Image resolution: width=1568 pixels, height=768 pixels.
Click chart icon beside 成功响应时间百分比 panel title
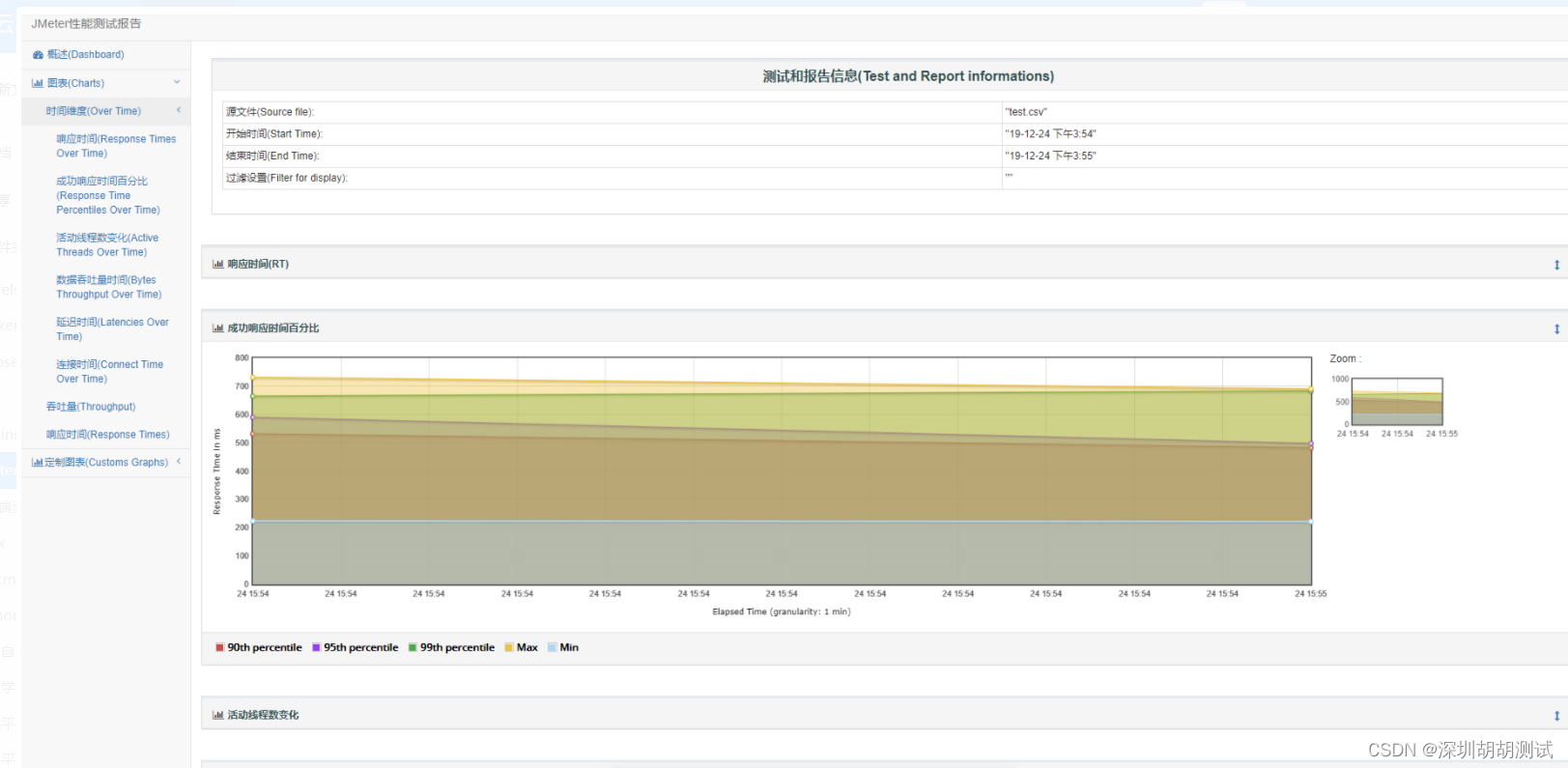pos(218,328)
